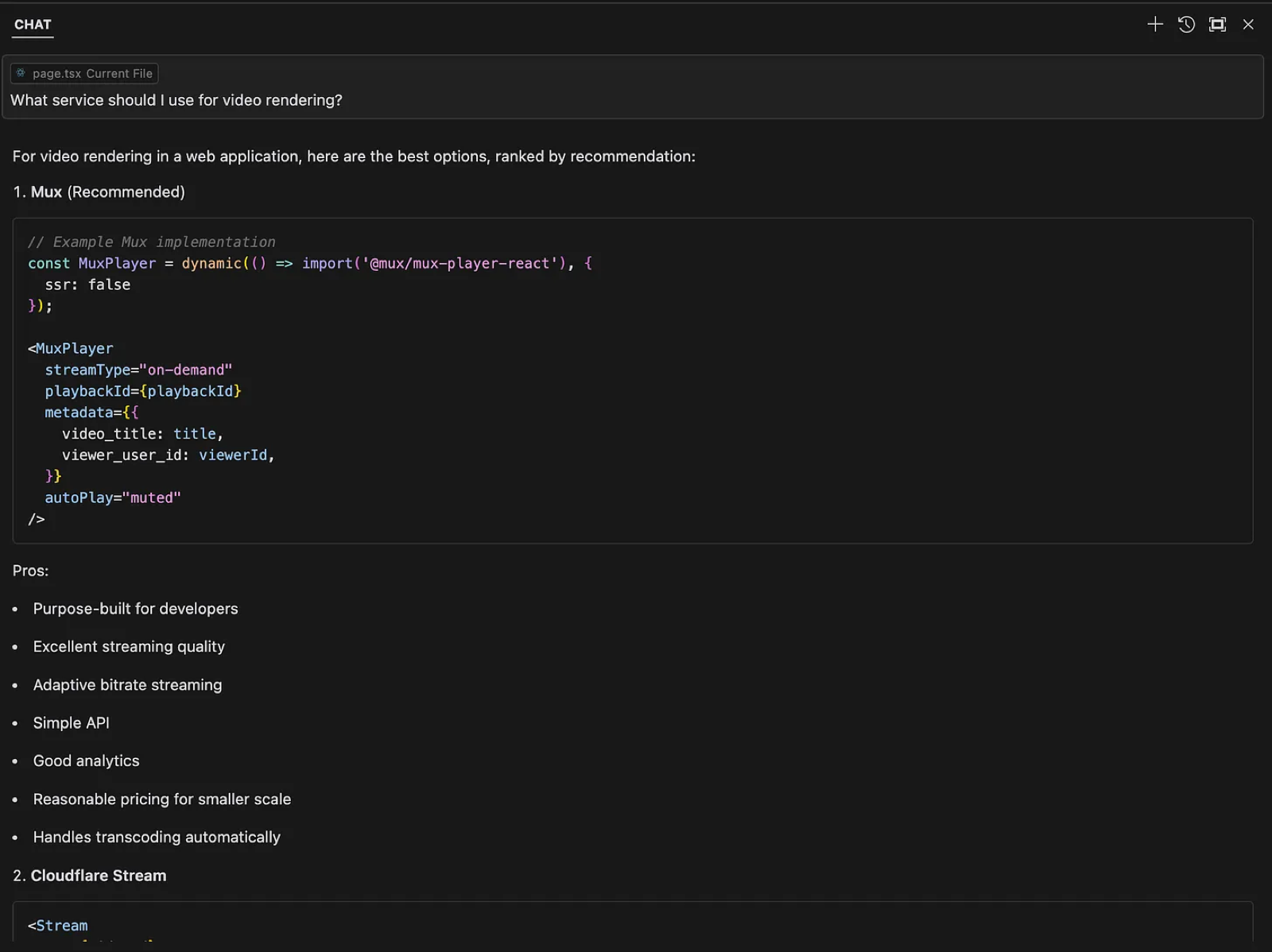
Task: Click the '<MuxPlayer' opening tag line
Action: (71, 348)
